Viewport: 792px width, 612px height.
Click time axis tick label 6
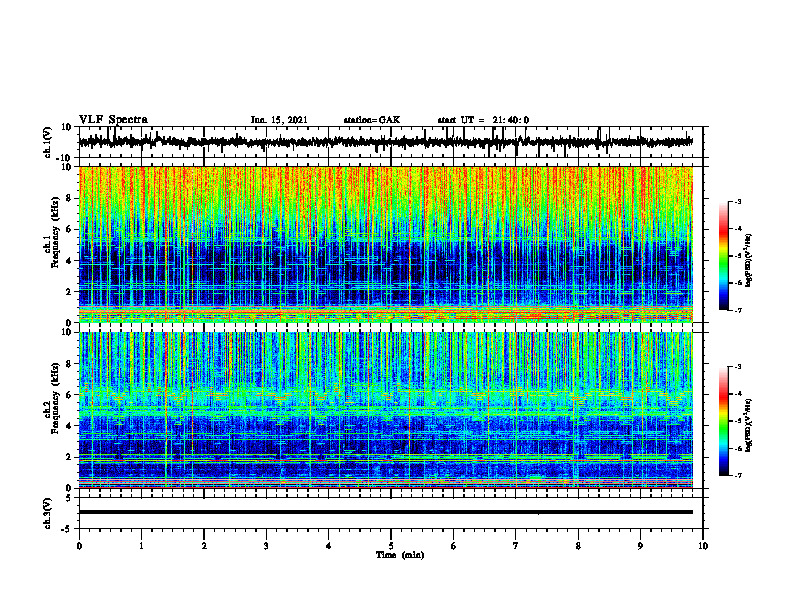[454, 546]
